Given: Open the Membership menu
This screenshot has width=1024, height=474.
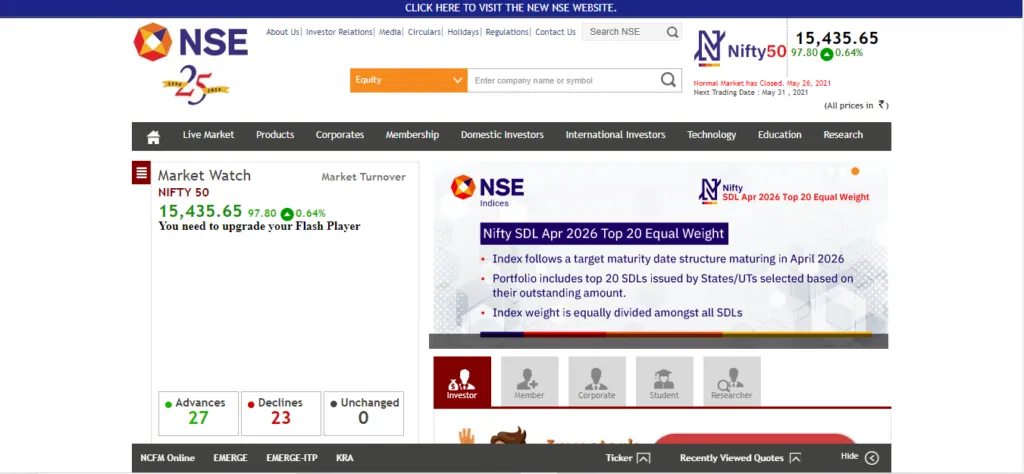Looking at the screenshot, I should coord(412,134).
